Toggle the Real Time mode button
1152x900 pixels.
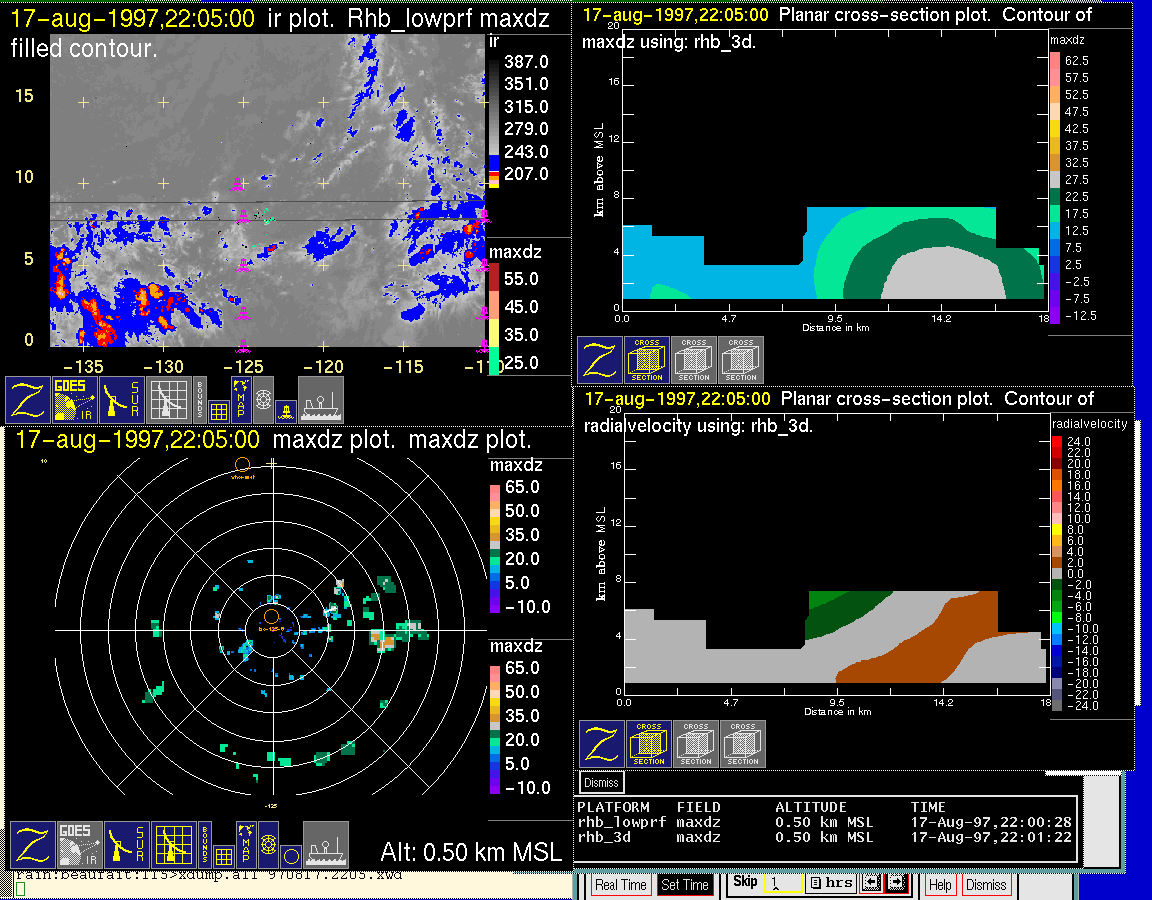[620, 885]
